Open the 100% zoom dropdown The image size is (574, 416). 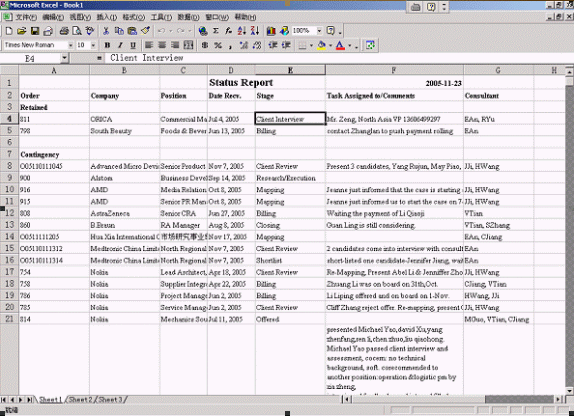319,31
